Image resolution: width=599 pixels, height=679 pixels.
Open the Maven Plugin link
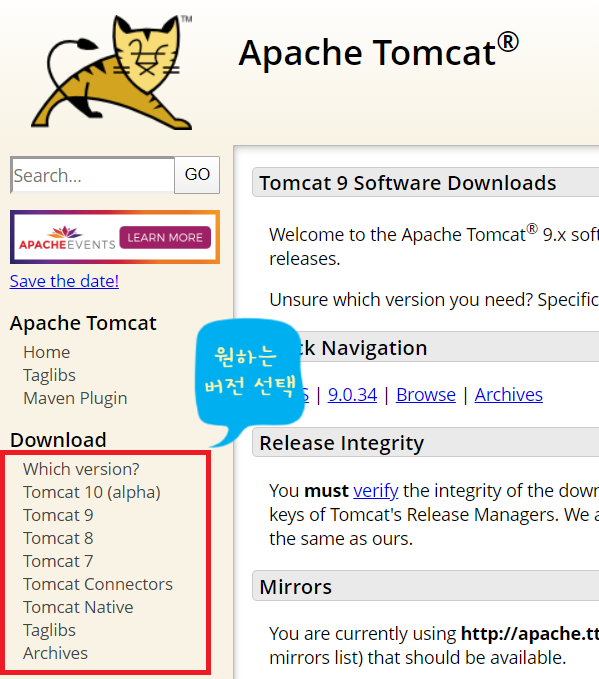(x=75, y=398)
